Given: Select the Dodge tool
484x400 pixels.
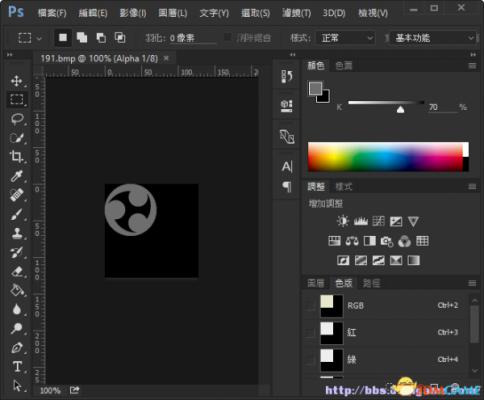Looking at the screenshot, I should pos(16,328).
